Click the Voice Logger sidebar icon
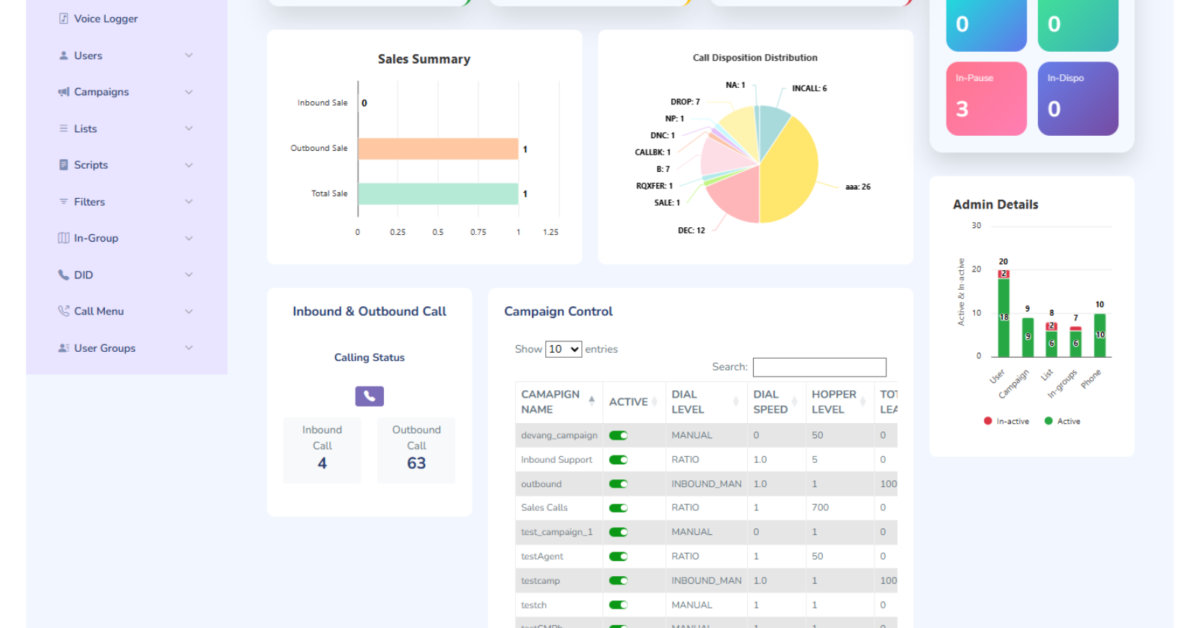 [x=64, y=19]
